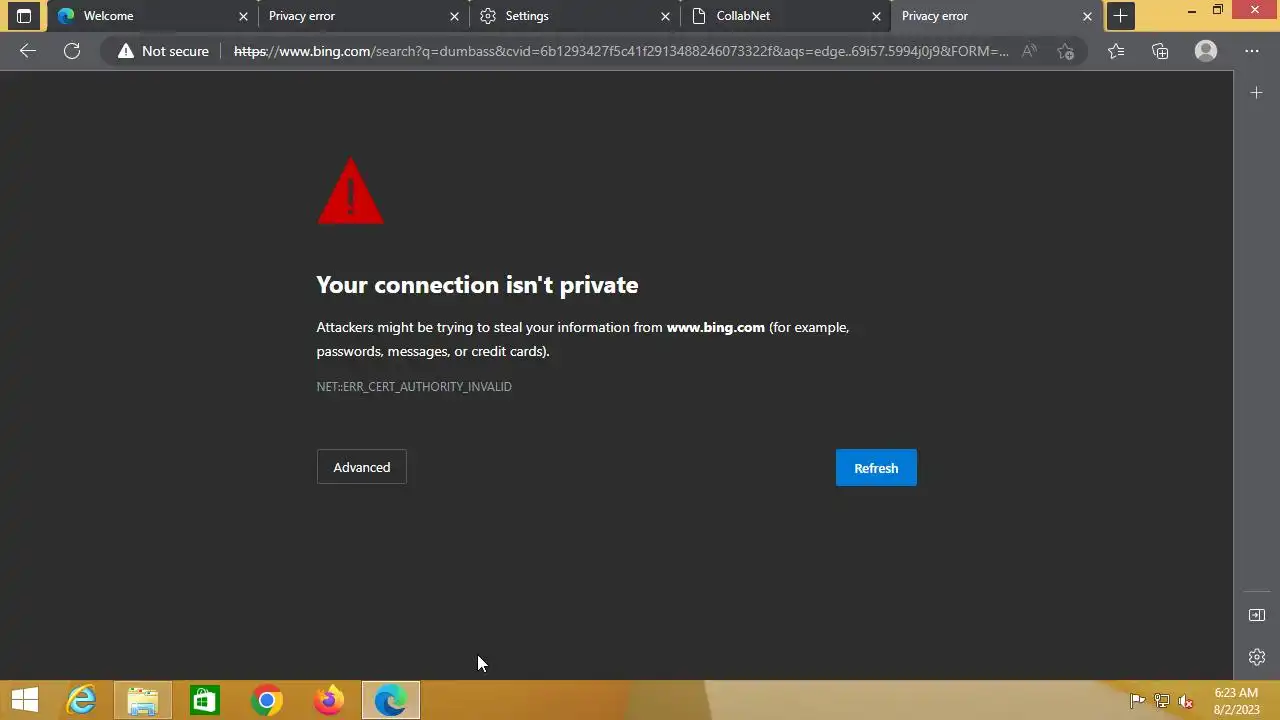Click the Not secure warning indicator
Image resolution: width=1280 pixels, height=720 pixels.
(x=163, y=51)
